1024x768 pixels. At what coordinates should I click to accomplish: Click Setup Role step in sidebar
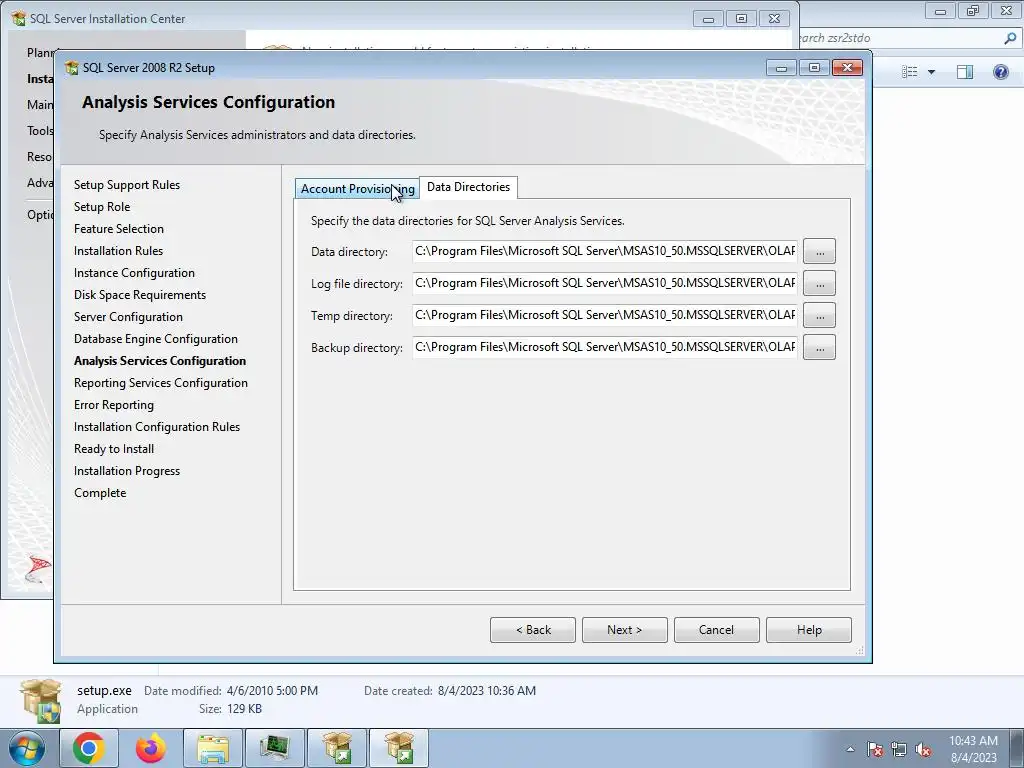(x=102, y=207)
